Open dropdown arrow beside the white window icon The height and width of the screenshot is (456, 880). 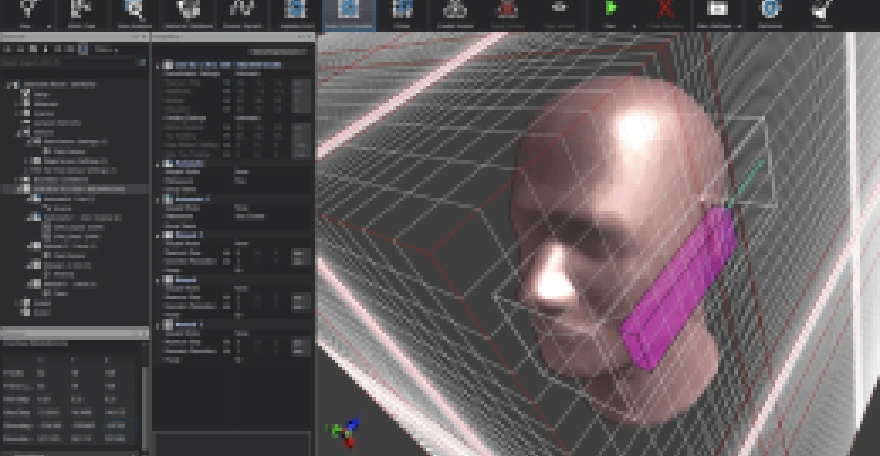point(739,26)
